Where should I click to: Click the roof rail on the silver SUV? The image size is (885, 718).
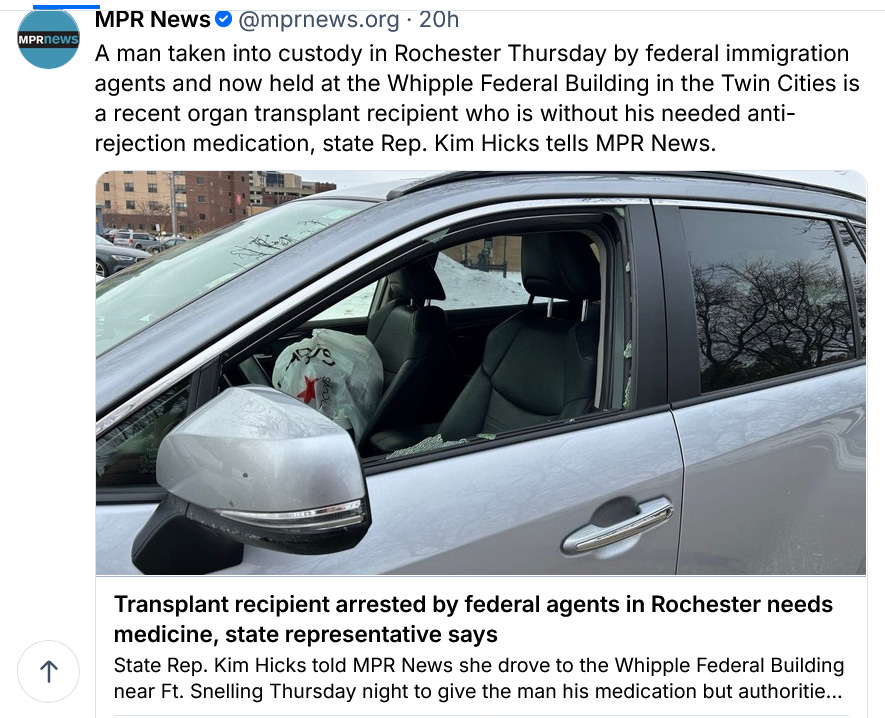[621, 181]
